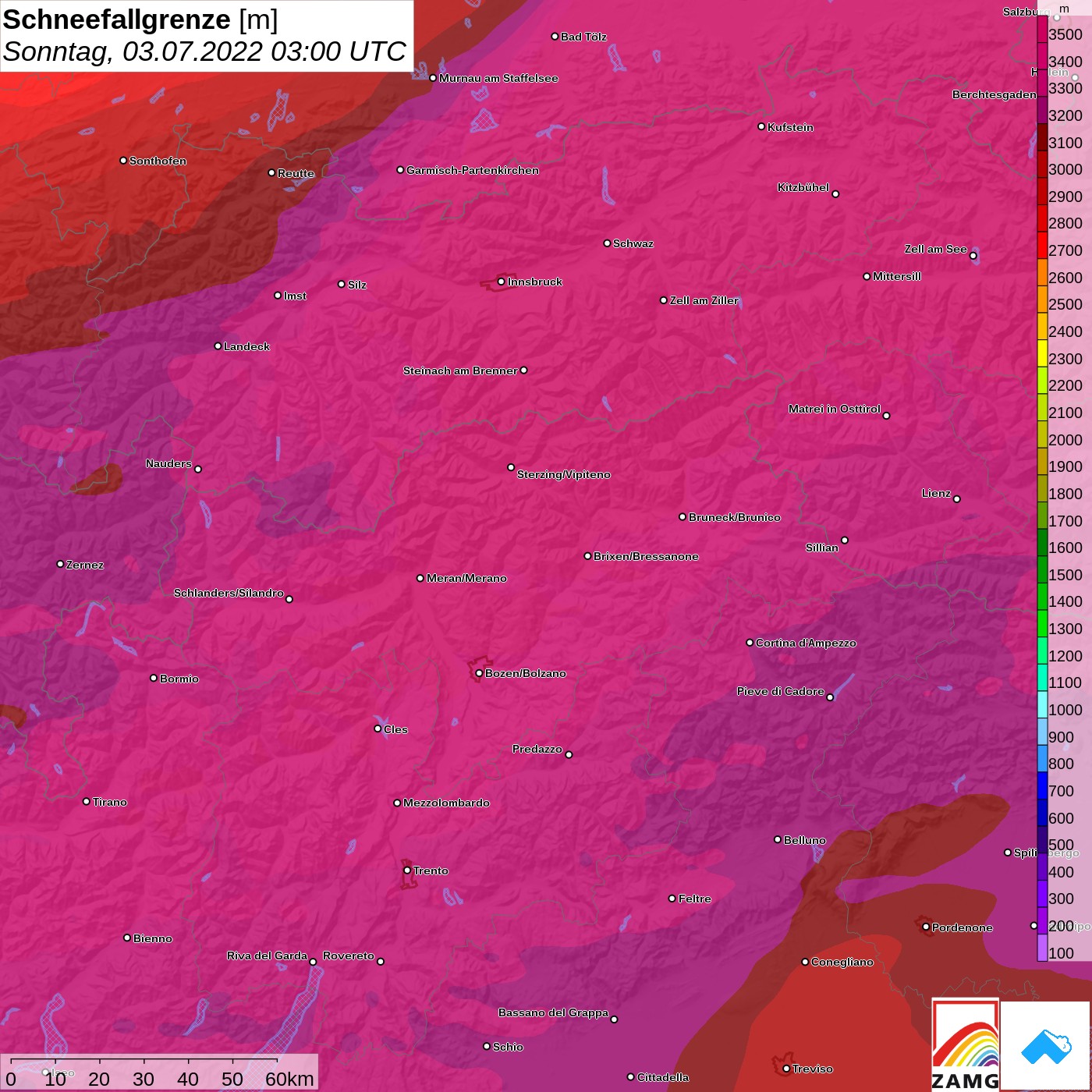1092x1092 pixels.
Task: Click the 3500 m legend color swatch
Action: [x=1042, y=29]
